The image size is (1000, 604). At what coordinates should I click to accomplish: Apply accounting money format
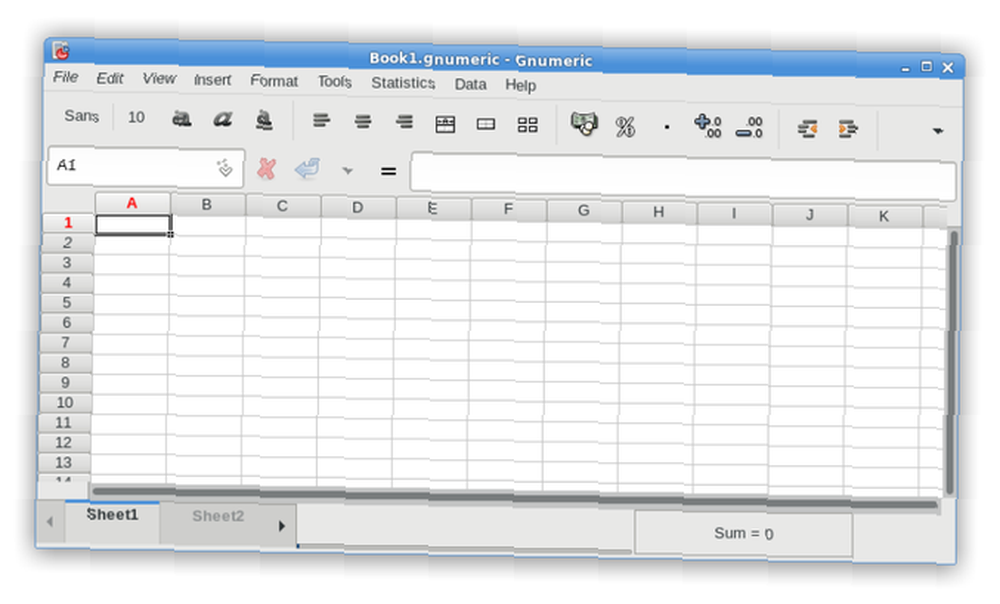(584, 124)
